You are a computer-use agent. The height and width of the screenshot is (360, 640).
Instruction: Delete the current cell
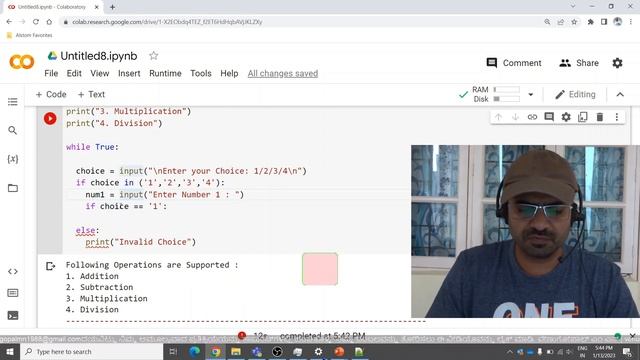tap(600, 117)
